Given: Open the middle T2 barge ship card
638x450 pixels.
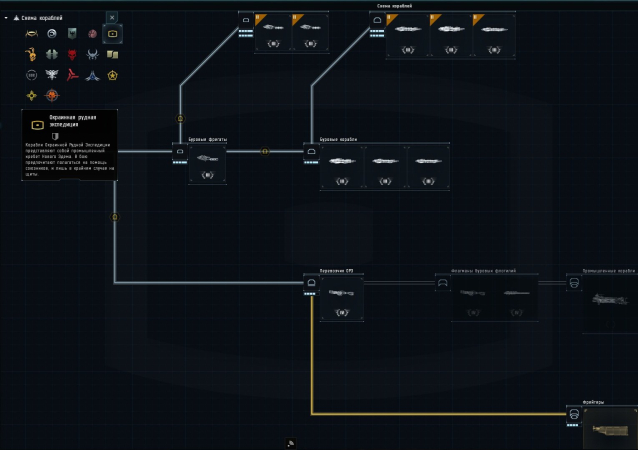Looking at the screenshot, I should [x=451, y=36].
